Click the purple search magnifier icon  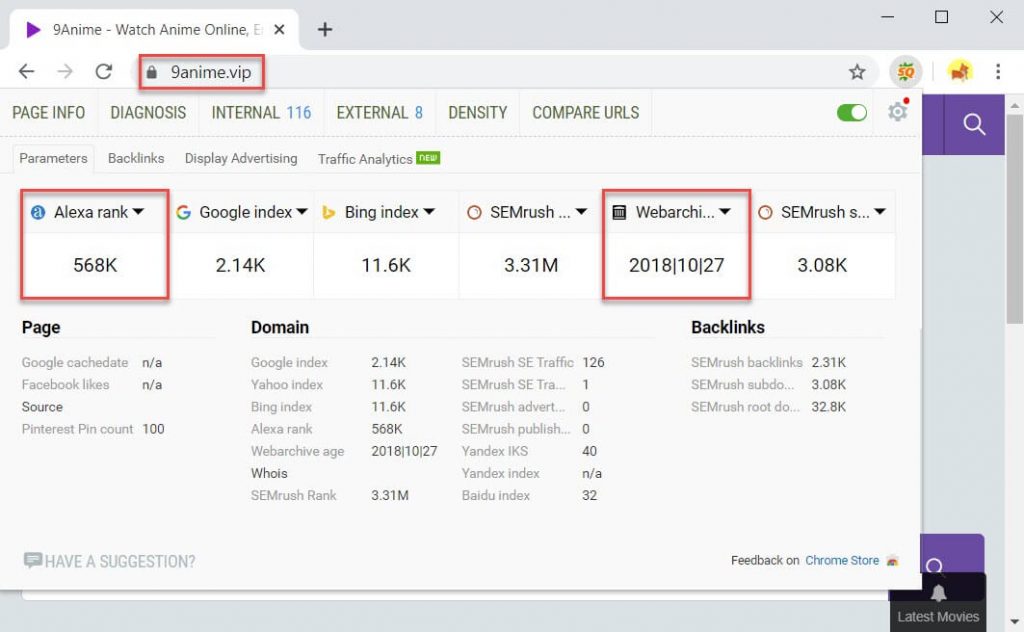[974, 124]
